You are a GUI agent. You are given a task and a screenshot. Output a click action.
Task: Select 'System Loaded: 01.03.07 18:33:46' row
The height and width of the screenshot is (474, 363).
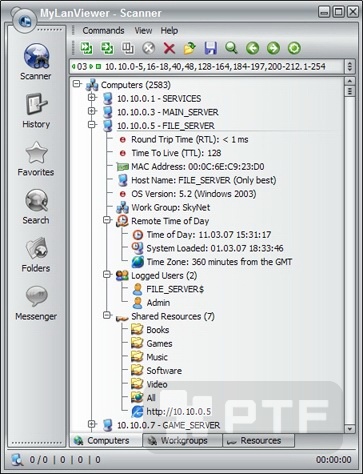point(215,248)
